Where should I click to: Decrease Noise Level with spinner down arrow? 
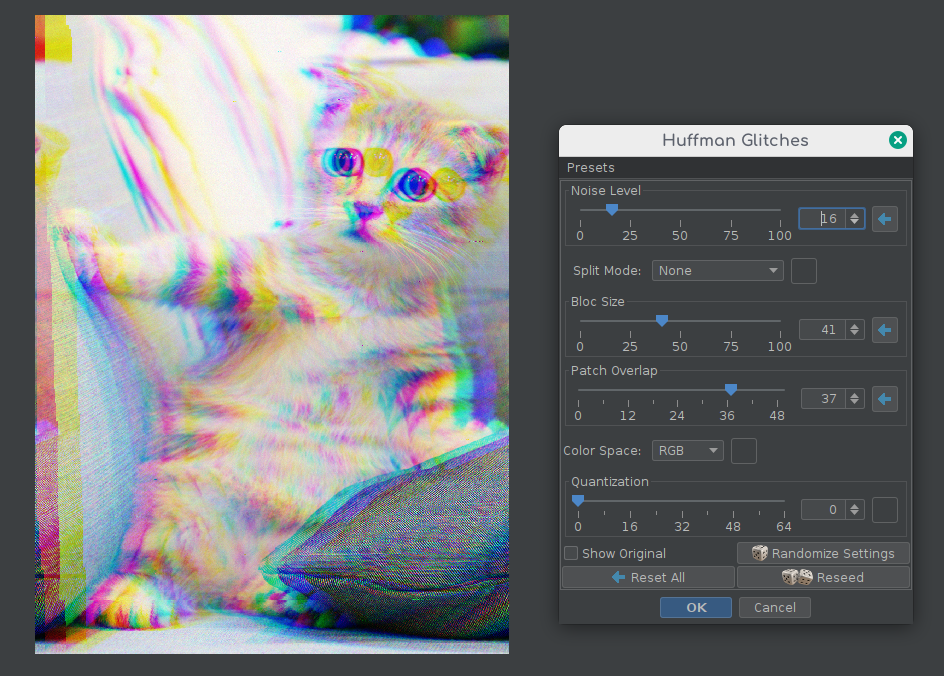click(x=854, y=223)
